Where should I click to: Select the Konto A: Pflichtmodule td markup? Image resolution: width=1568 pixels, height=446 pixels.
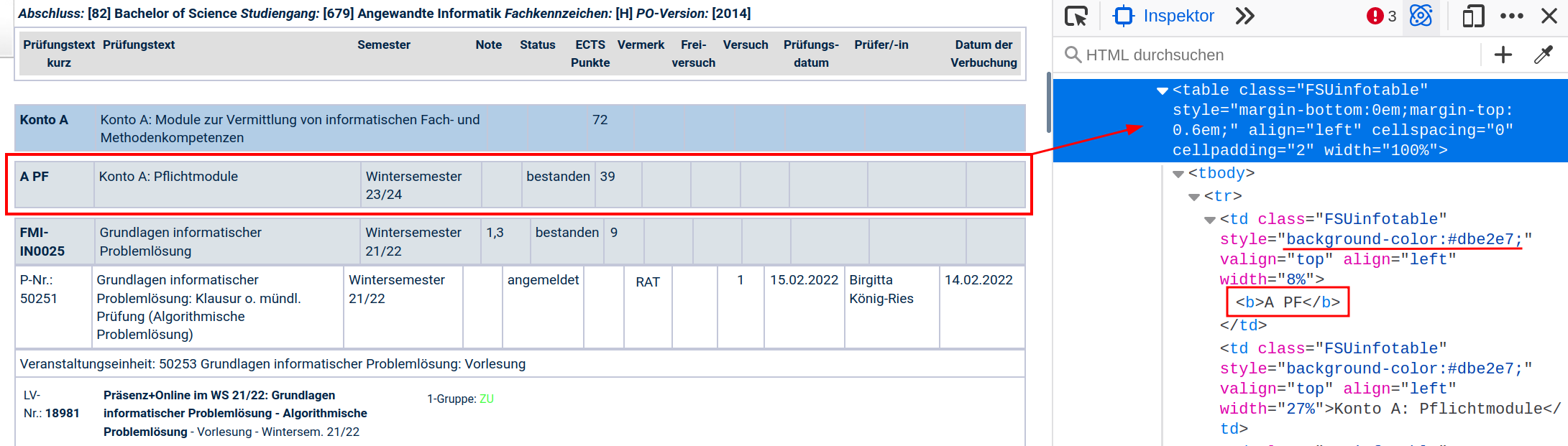(1391, 389)
